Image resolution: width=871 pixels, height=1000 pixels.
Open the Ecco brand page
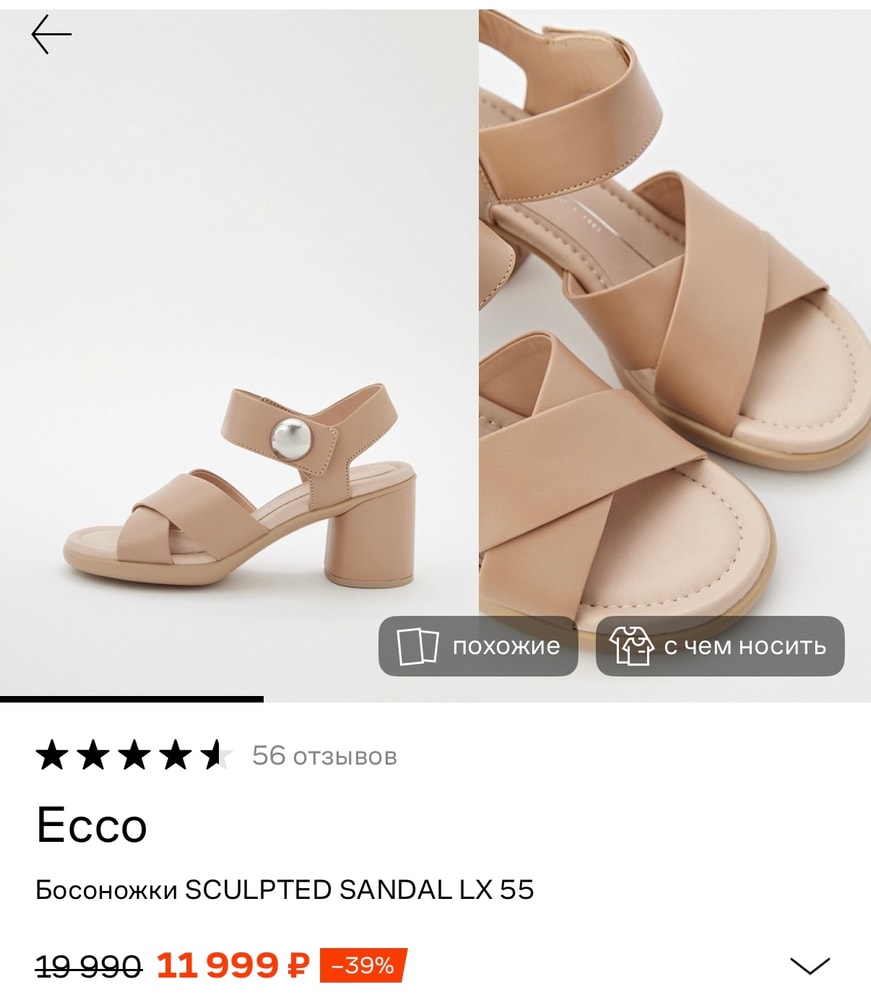tap(92, 825)
